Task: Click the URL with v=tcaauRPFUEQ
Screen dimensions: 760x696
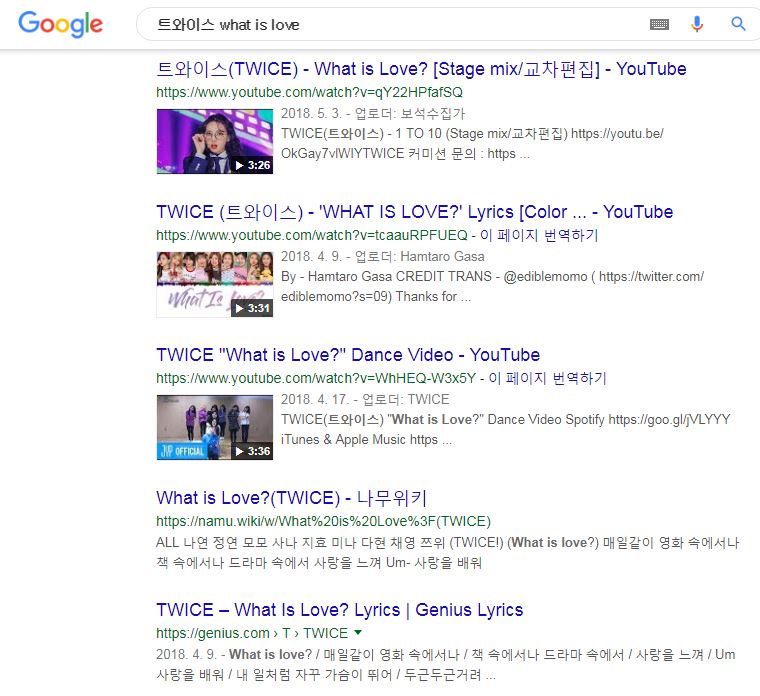Action: [x=312, y=235]
